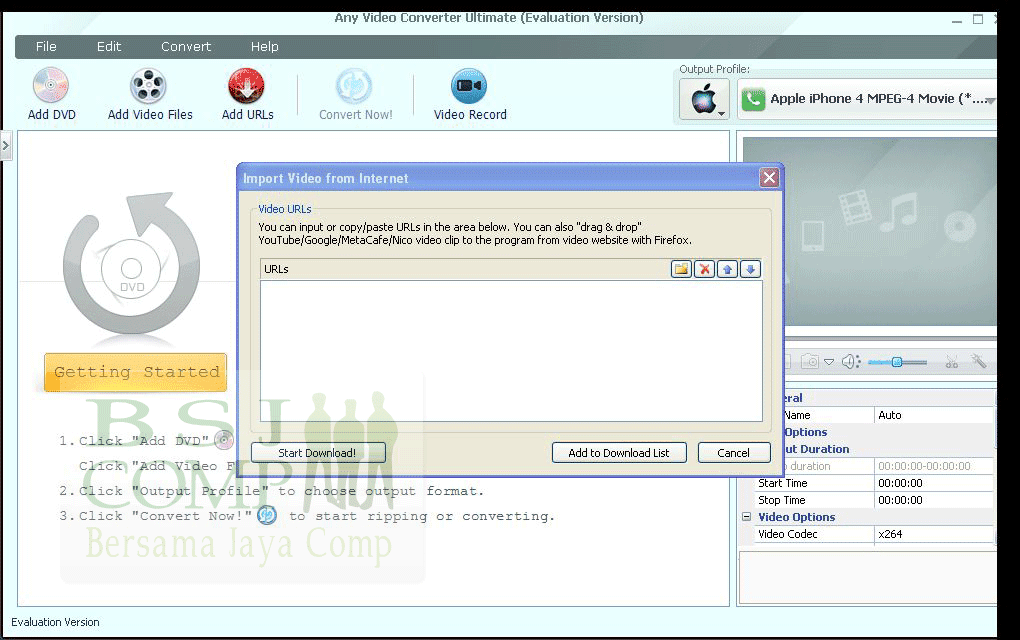
Task: Click the Add DVD disc icon in step 1
Action: tap(224, 440)
